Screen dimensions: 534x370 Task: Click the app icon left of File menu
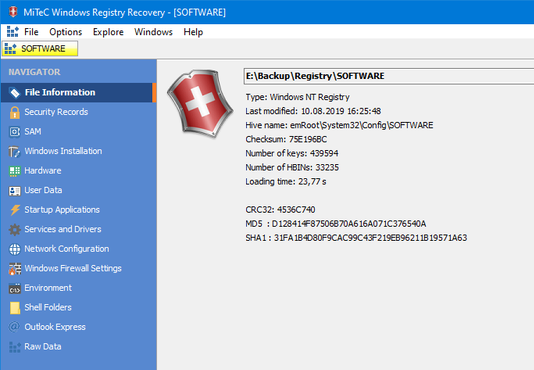tap(13, 32)
